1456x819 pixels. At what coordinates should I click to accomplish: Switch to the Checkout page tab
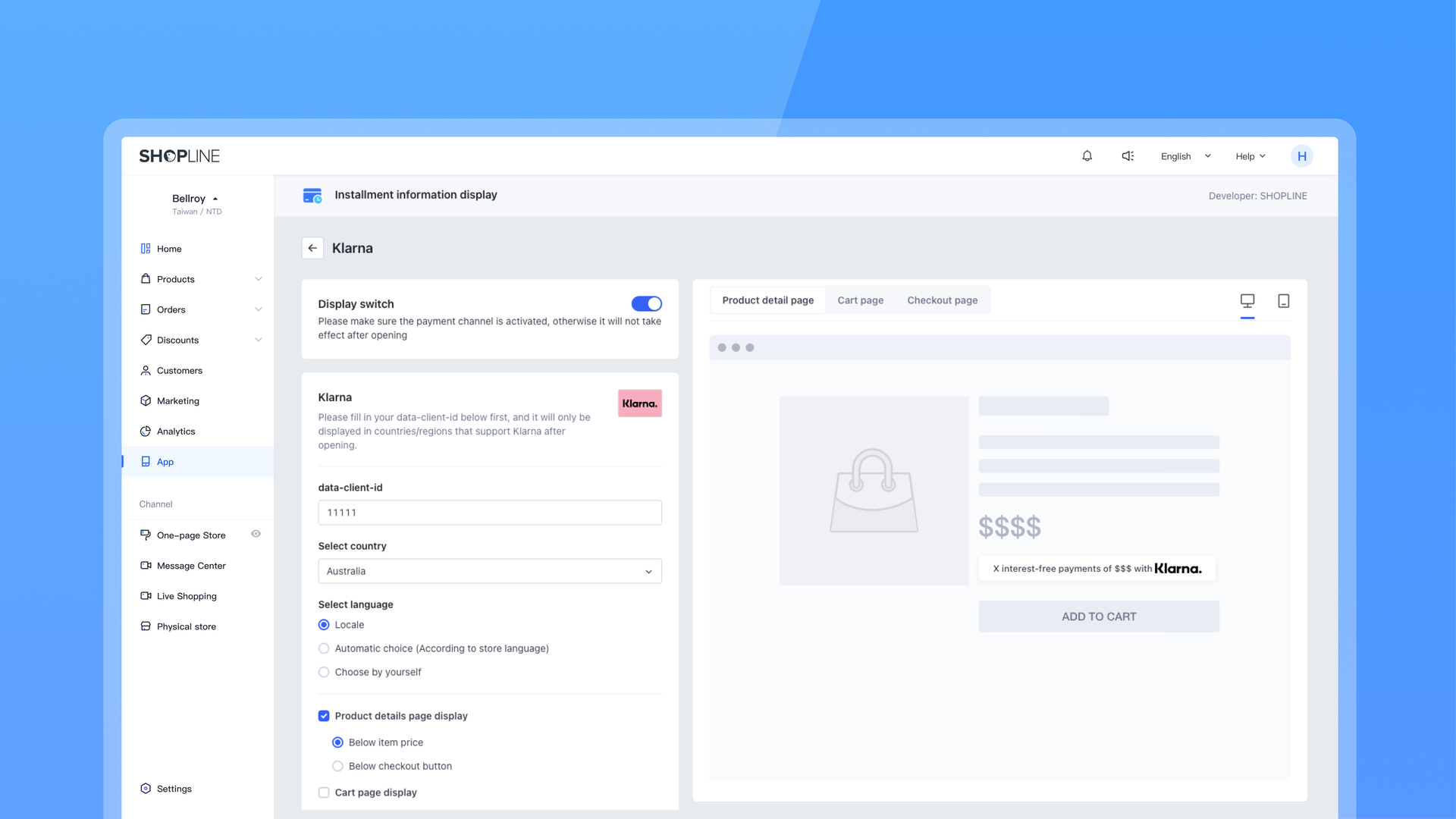(x=942, y=300)
